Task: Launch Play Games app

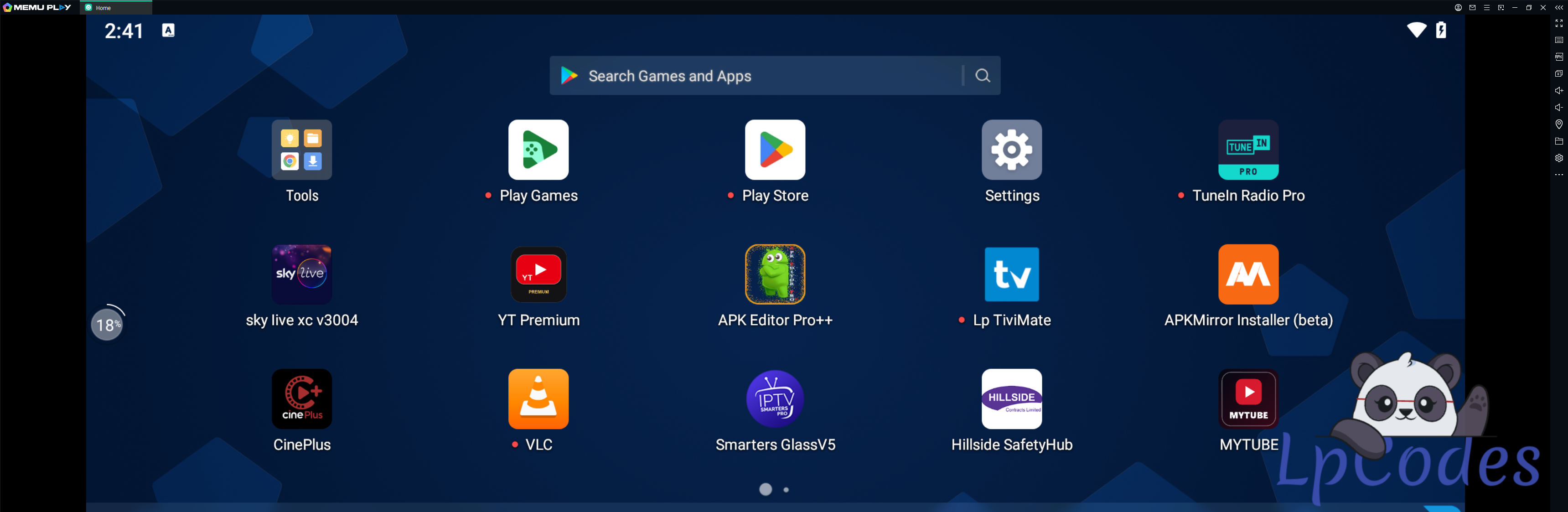Action: click(538, 150)
